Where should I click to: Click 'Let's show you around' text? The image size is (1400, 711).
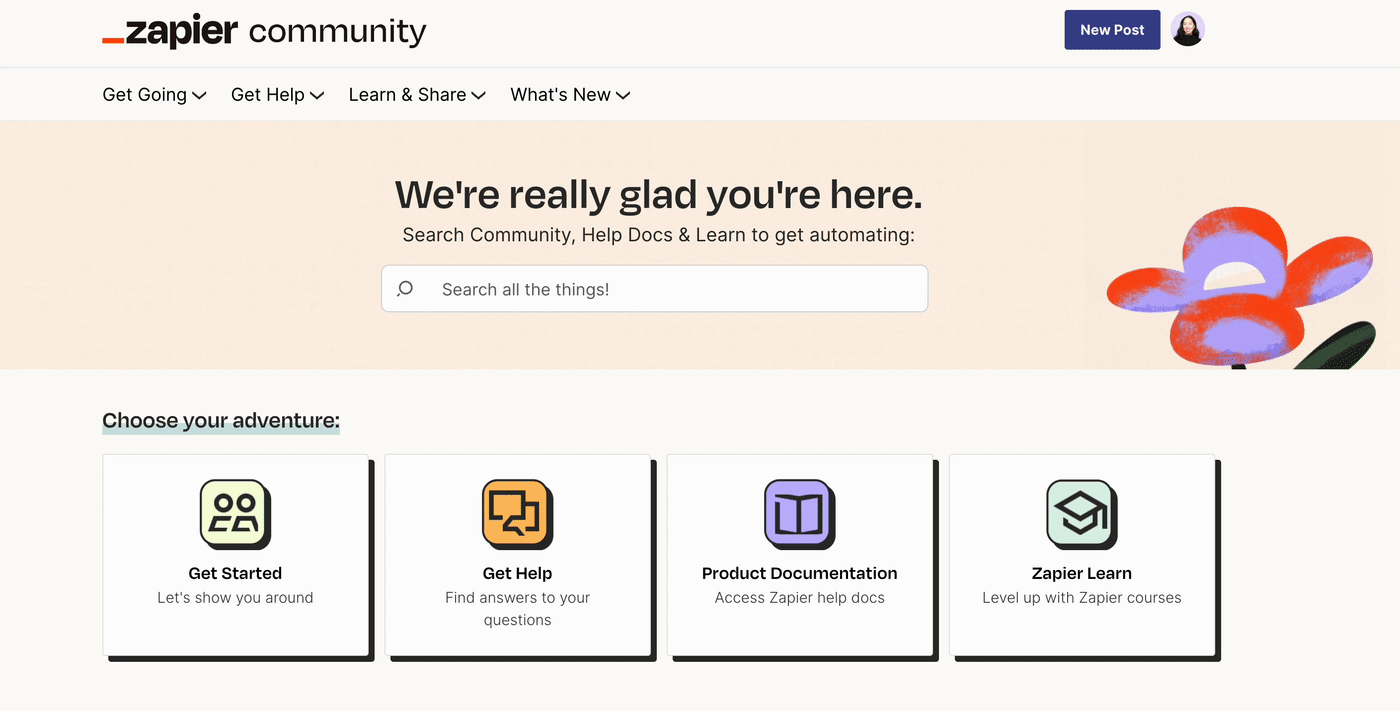(235, 598)
